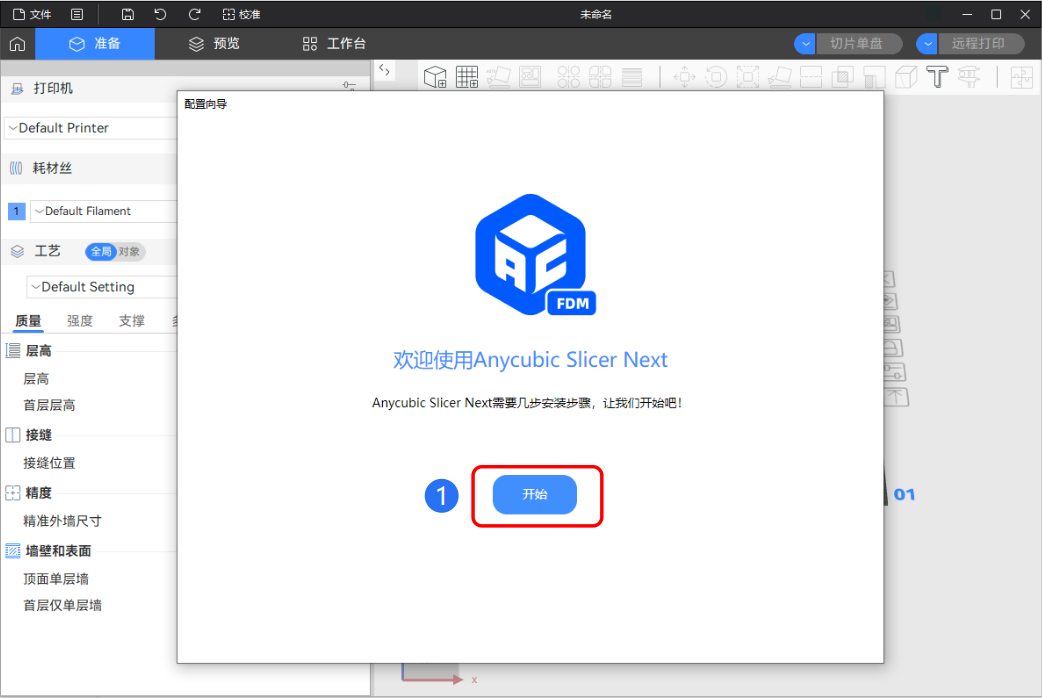Go to the home page icon
This screenshot has height=699, width=1042.
17,44
